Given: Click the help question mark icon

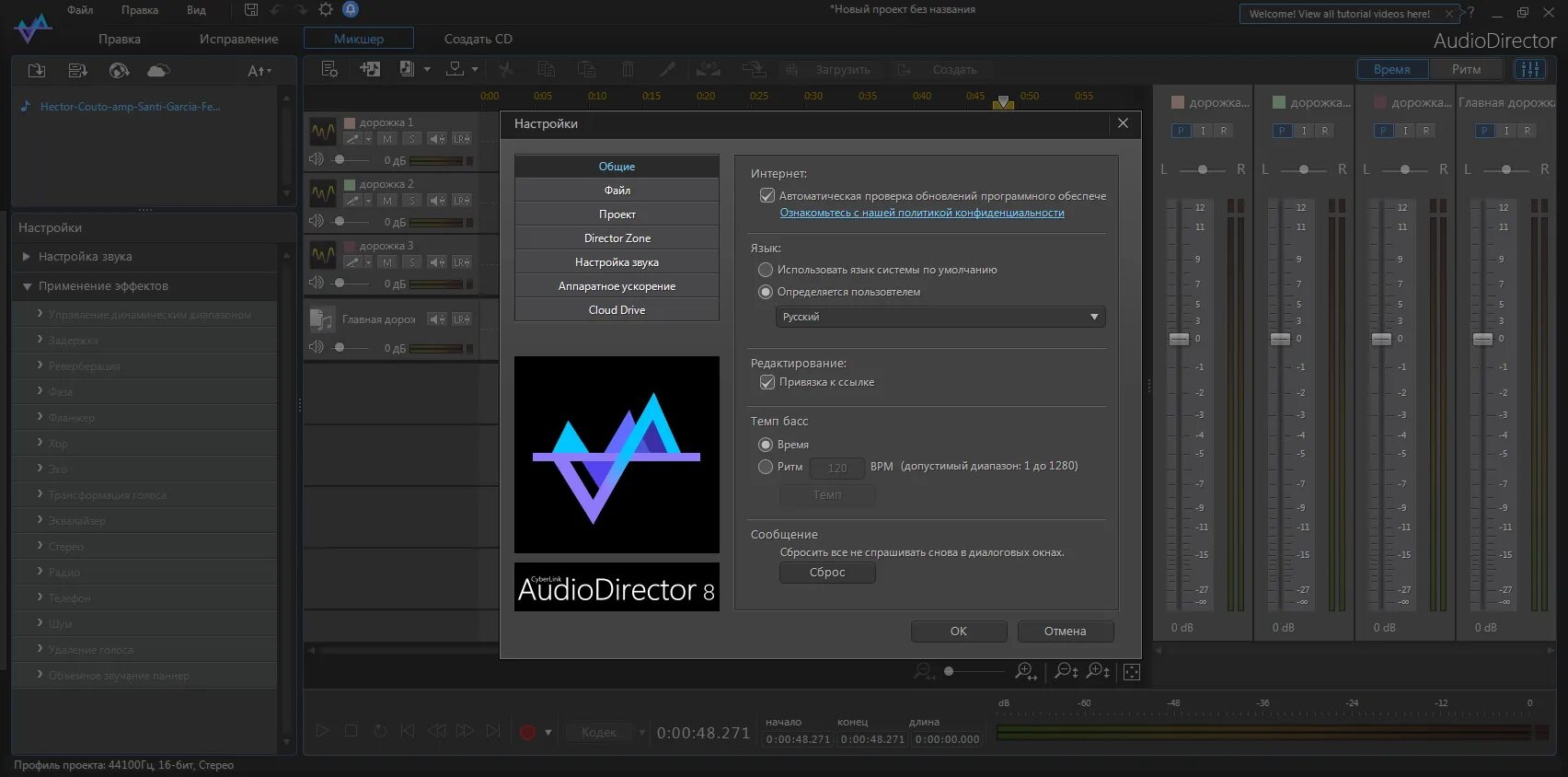Looking at the screenshot, I should pos(1470,12).
